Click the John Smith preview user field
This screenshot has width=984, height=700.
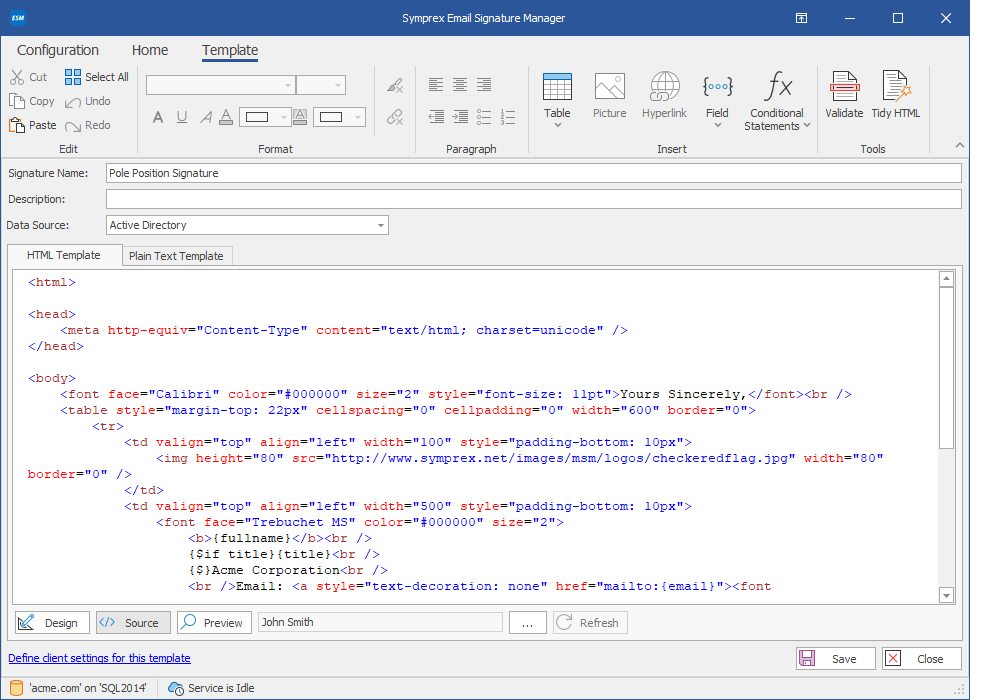click(380, 622)
